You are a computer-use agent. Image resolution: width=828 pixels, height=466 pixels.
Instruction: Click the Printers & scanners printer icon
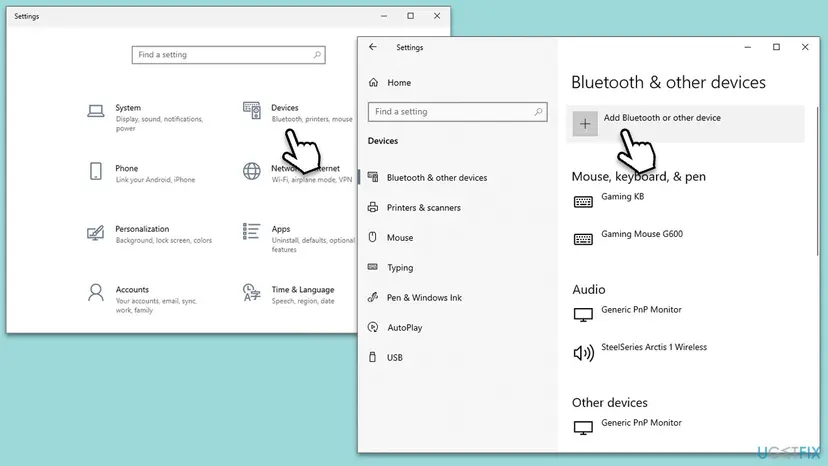373,207
